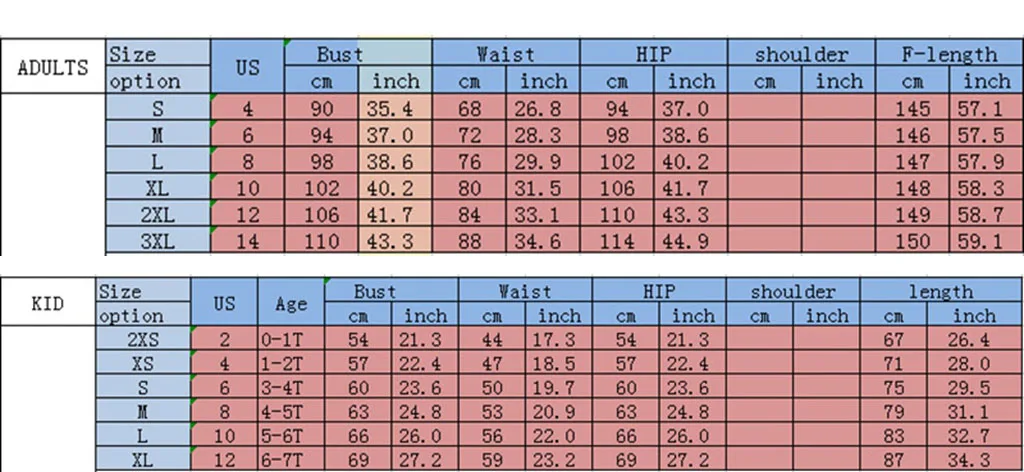The height and width of the screenshot is (472, 1024).
Task: Click the kid table HIP header
Action: click(659, 291)
